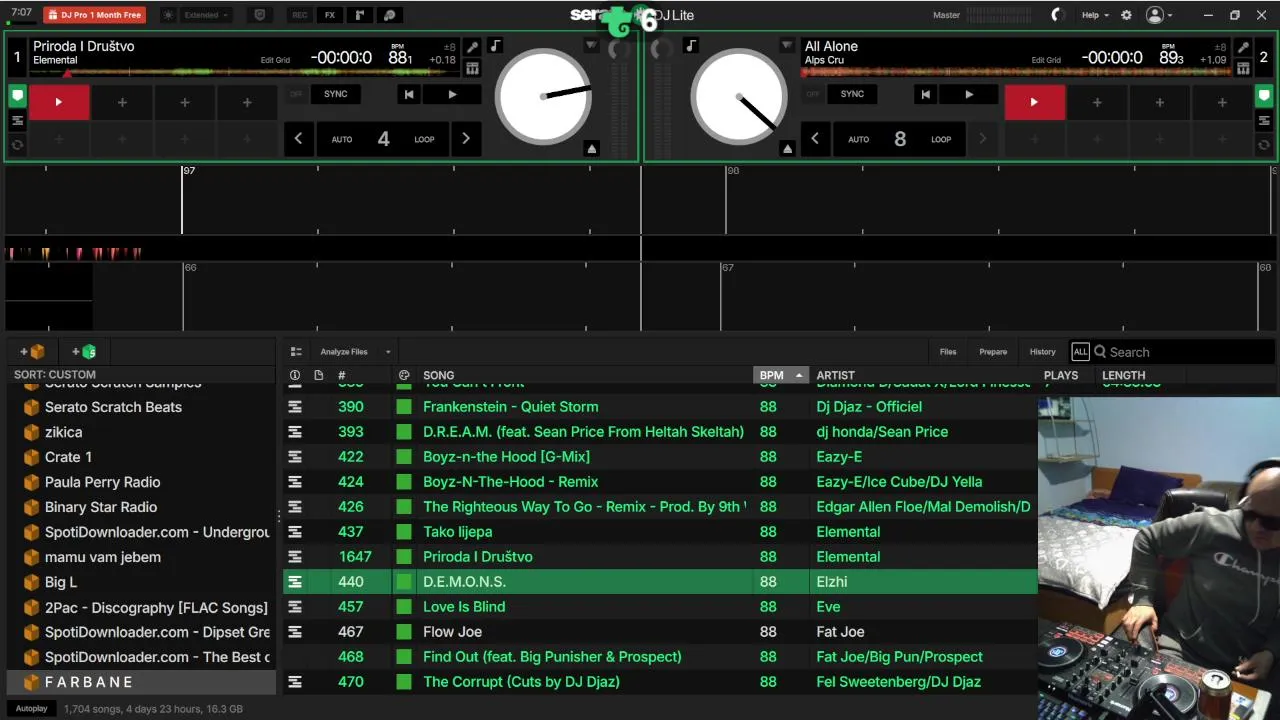Screen dimensions: 1280x720
Task: Toggle library list view icon
Action: [x=296, y=352]
